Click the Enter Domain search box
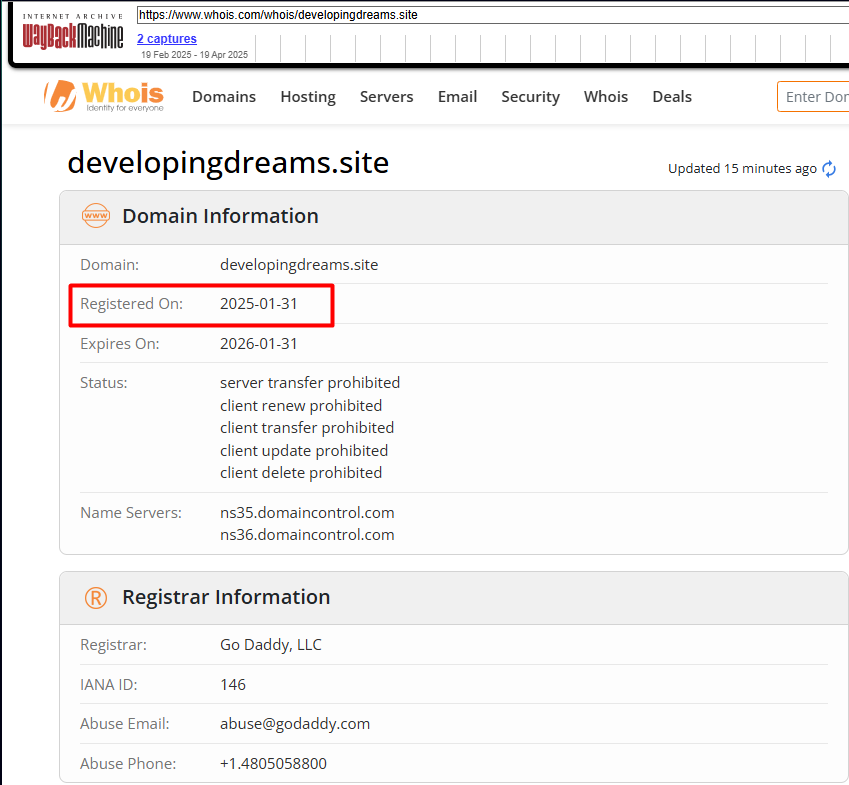Image resolution: width=849 pixels, height=785 pixels. point(813,97)
